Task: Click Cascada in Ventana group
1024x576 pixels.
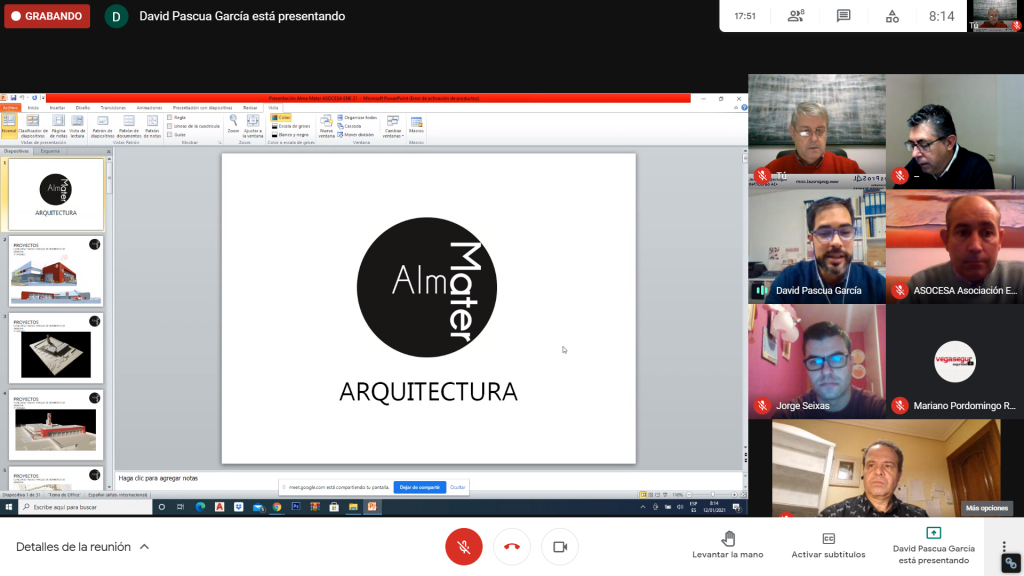Action: pyautogui.click(x=349, y=126)
